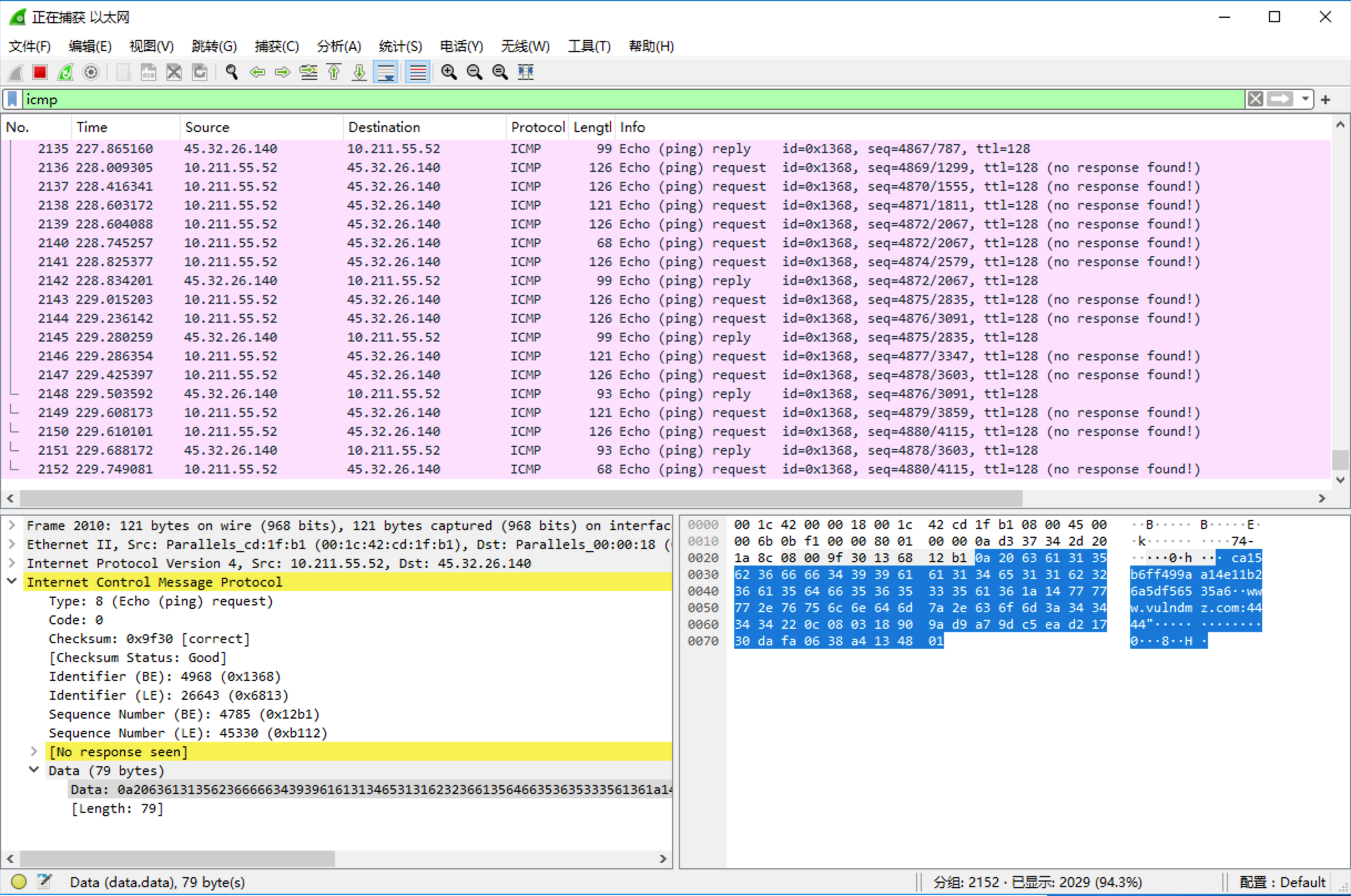Zoom in the main window text

point(449,72)
